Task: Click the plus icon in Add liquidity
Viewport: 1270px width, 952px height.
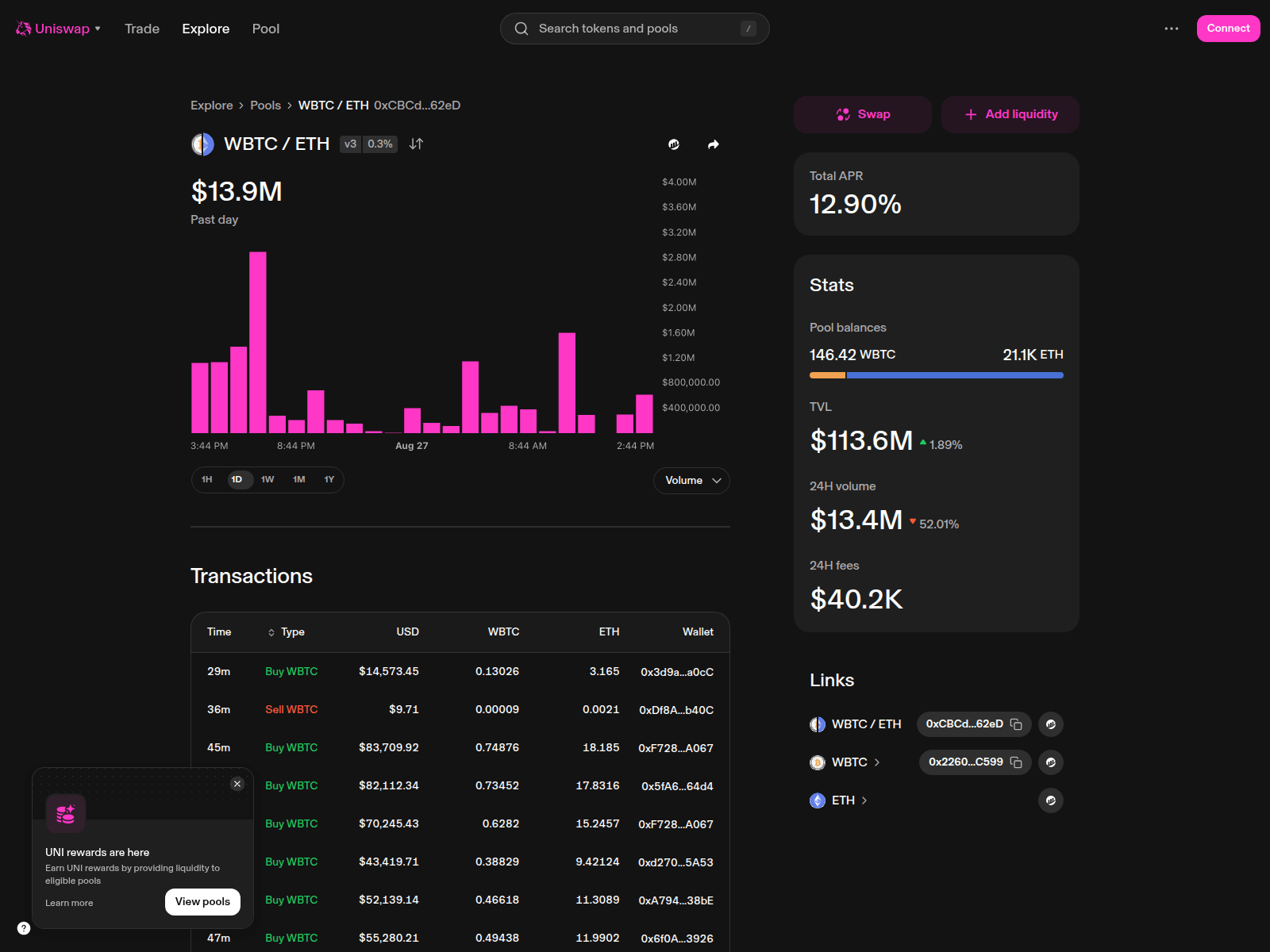Action: [x=971, y=115]
